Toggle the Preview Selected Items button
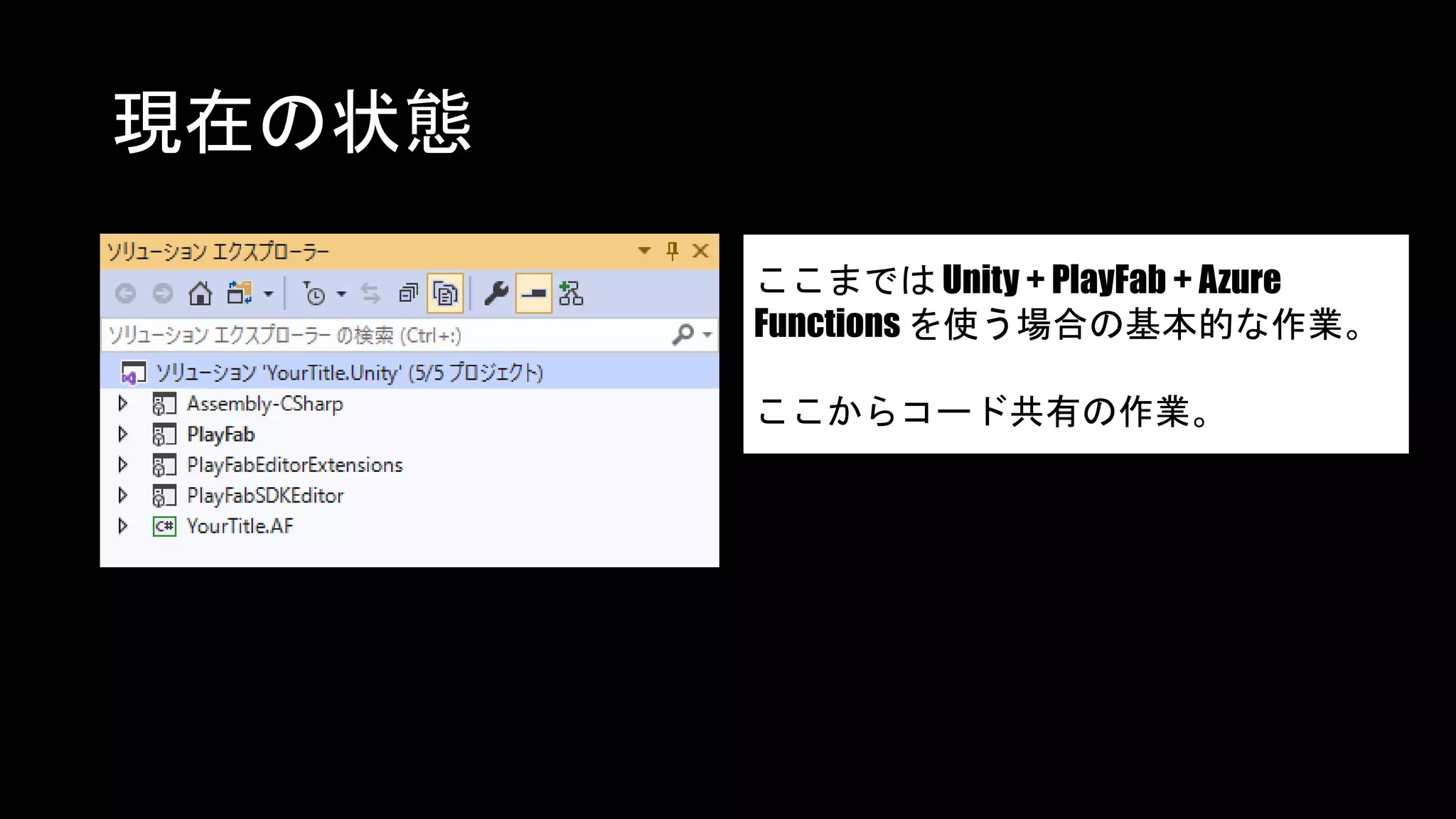 [x=533, y=293]
